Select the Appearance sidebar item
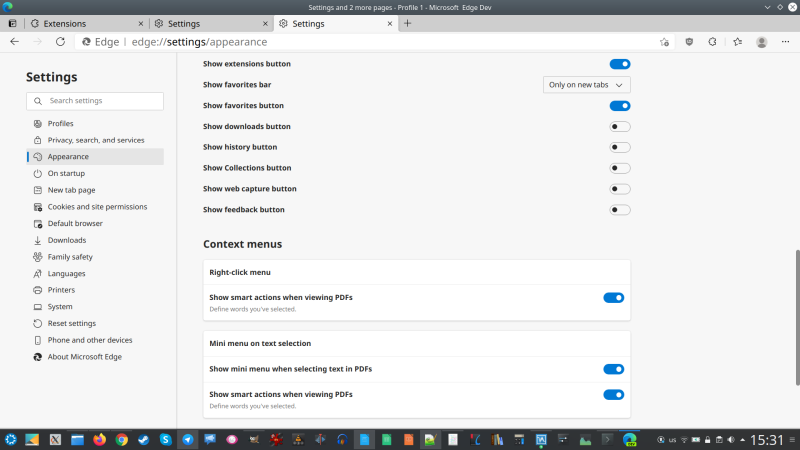800x450 pixels. [95, 157]
